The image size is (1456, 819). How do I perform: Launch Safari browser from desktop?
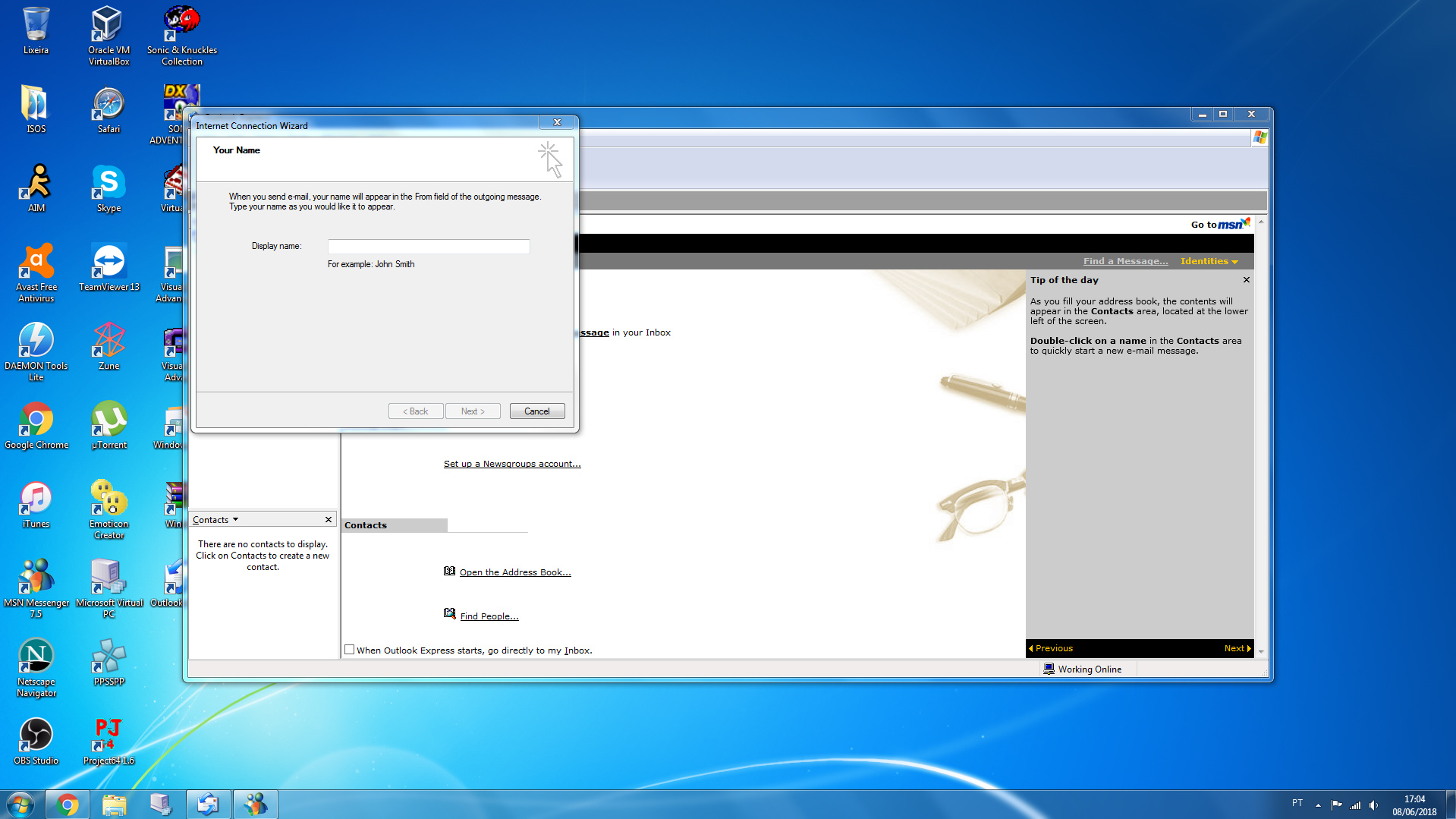point(108,109)
